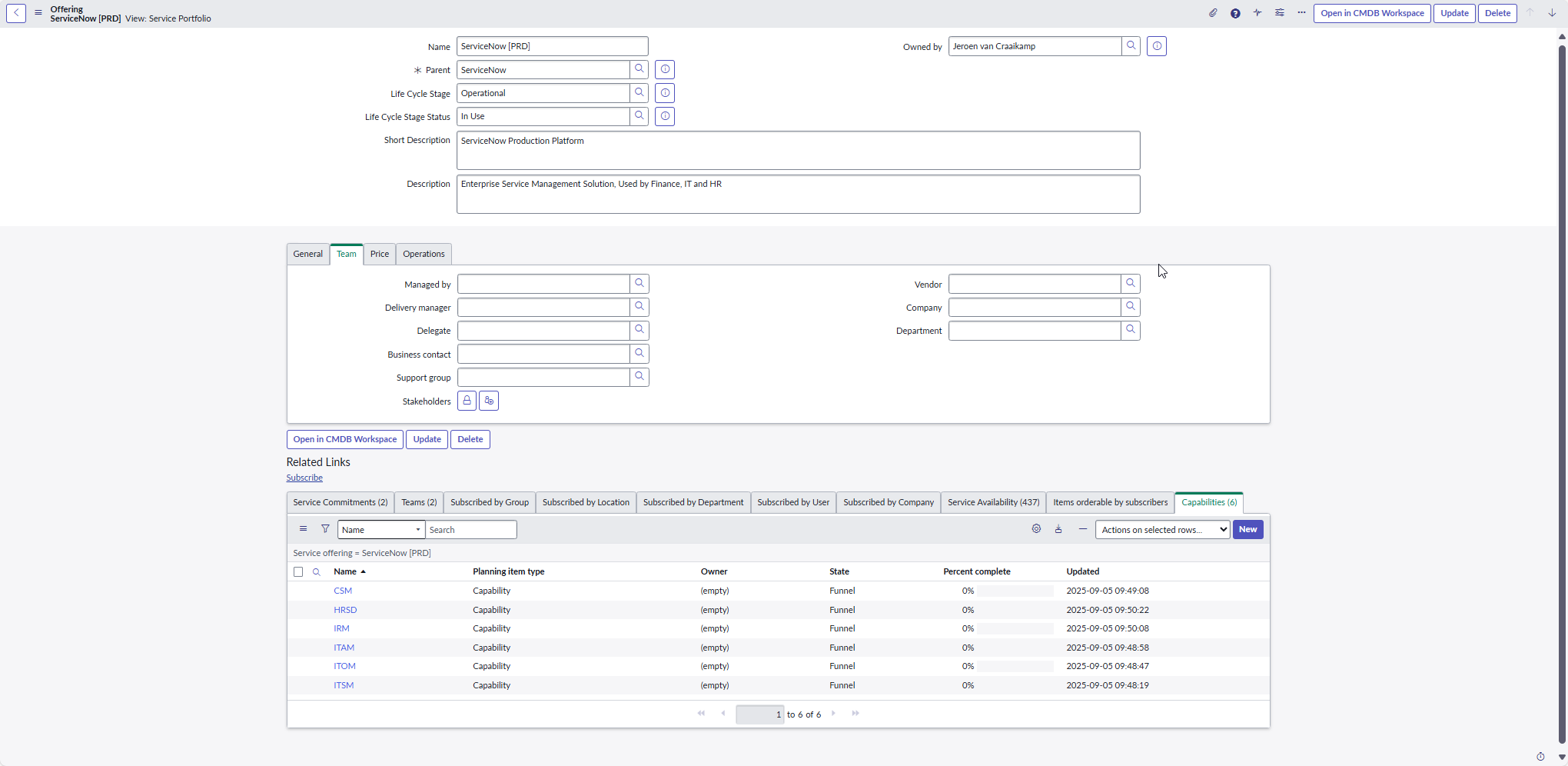Open the CSM capability record
1568x766 pixels.
click(x=343, y=591)
